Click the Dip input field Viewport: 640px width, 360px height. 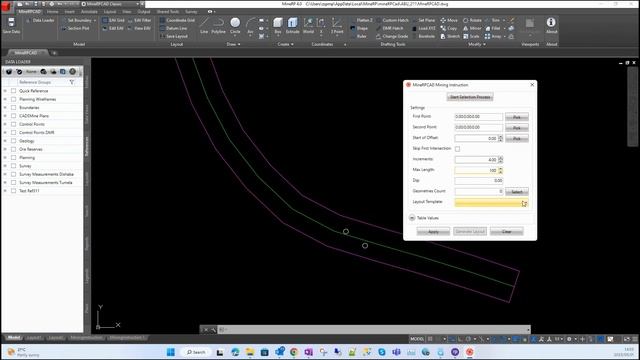tap(479, 180)
